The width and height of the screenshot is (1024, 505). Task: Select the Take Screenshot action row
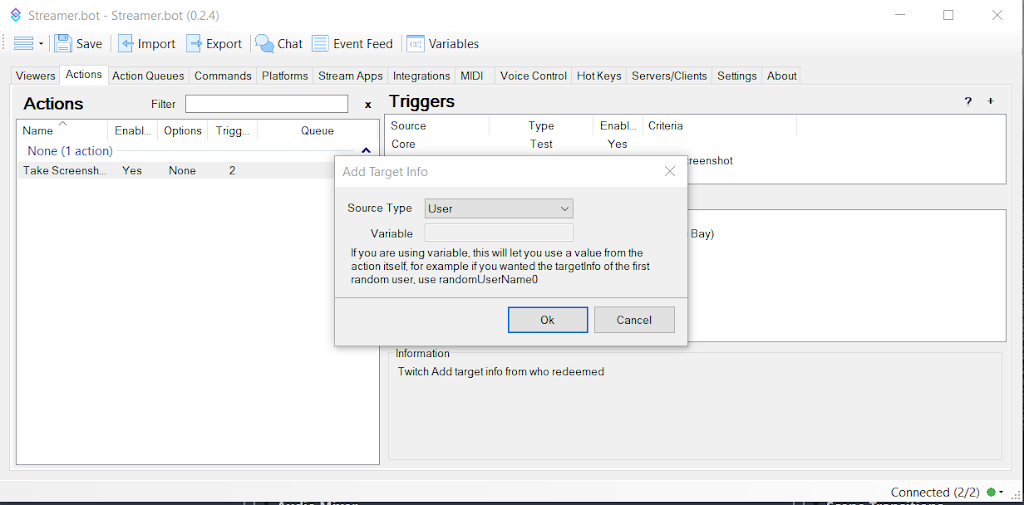(65, 171)
